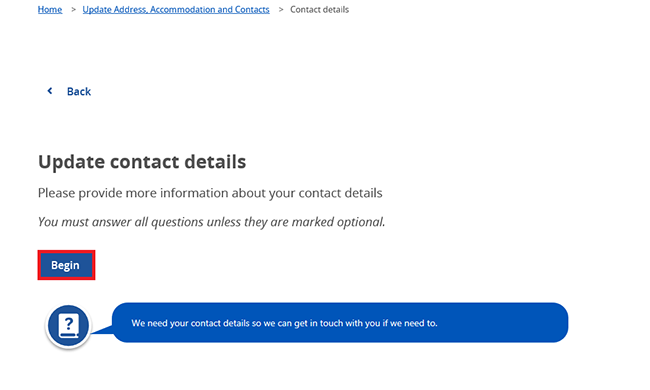Click the pointer tail of the help speech bubble
Image resolution: width=650 pixels, height=390 pixels.
102,329
